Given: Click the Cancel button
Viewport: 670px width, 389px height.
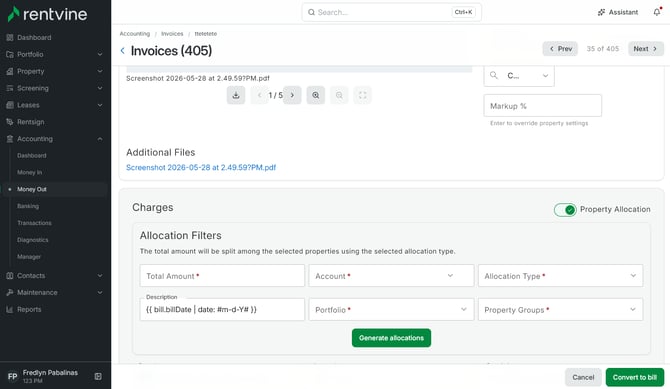Looking at the screenshot, I should (583, 377).
